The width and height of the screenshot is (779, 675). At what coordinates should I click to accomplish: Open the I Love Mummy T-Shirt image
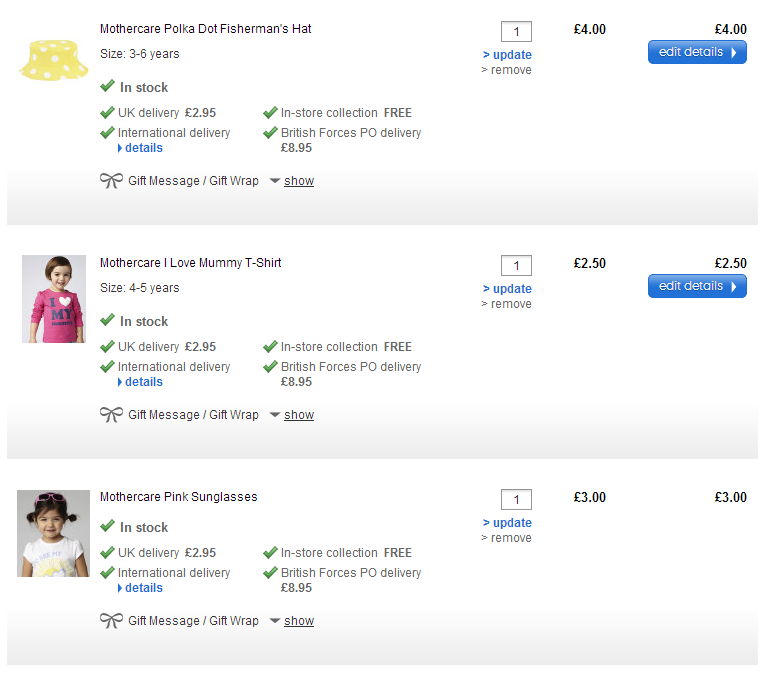pos(54,299)
